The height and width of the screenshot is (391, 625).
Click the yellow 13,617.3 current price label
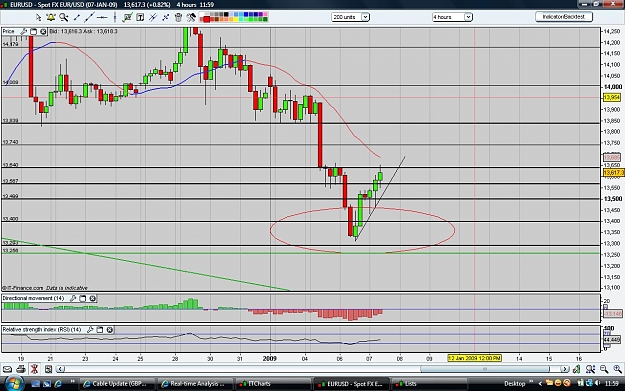pos(613,173)
